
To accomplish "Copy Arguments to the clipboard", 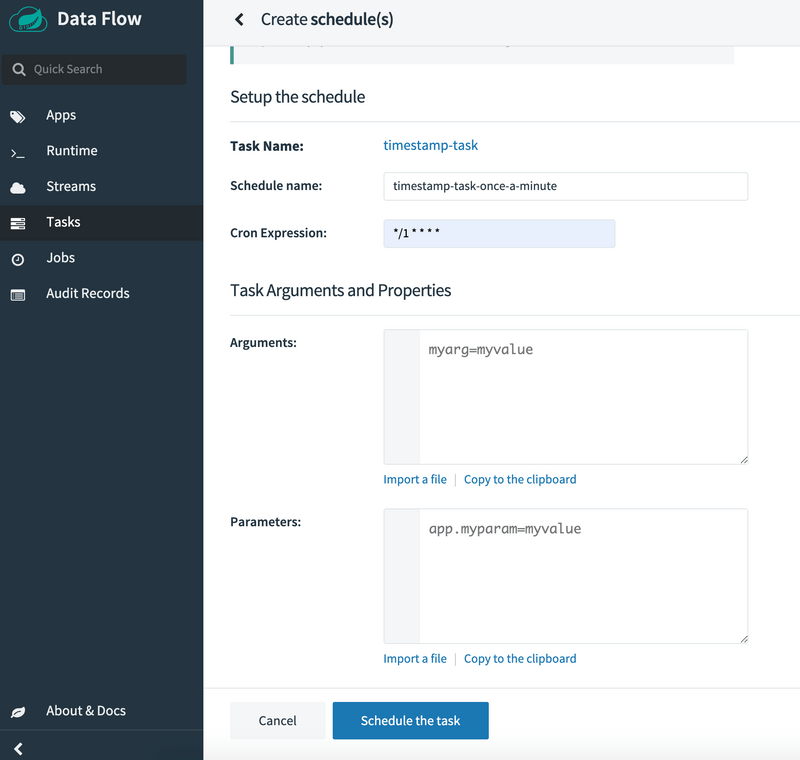I will pos(520,479).
